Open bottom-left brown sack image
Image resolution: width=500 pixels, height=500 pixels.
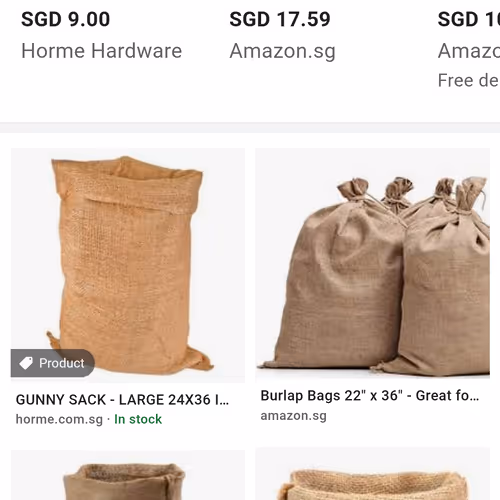[128, 475]
